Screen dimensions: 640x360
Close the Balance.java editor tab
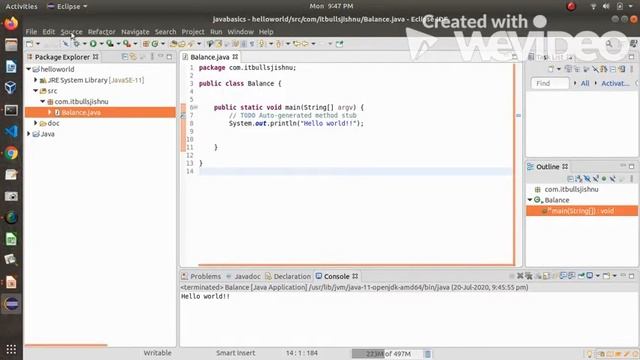235,57
